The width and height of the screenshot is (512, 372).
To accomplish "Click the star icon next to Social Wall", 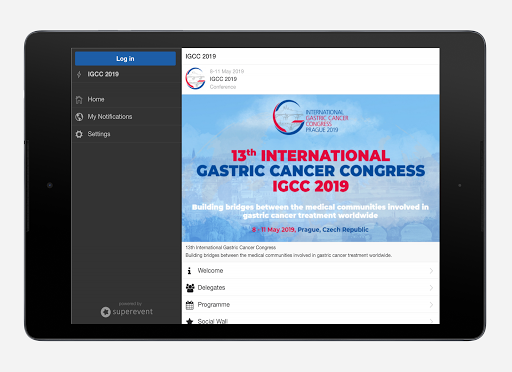I will pos(190,321).
